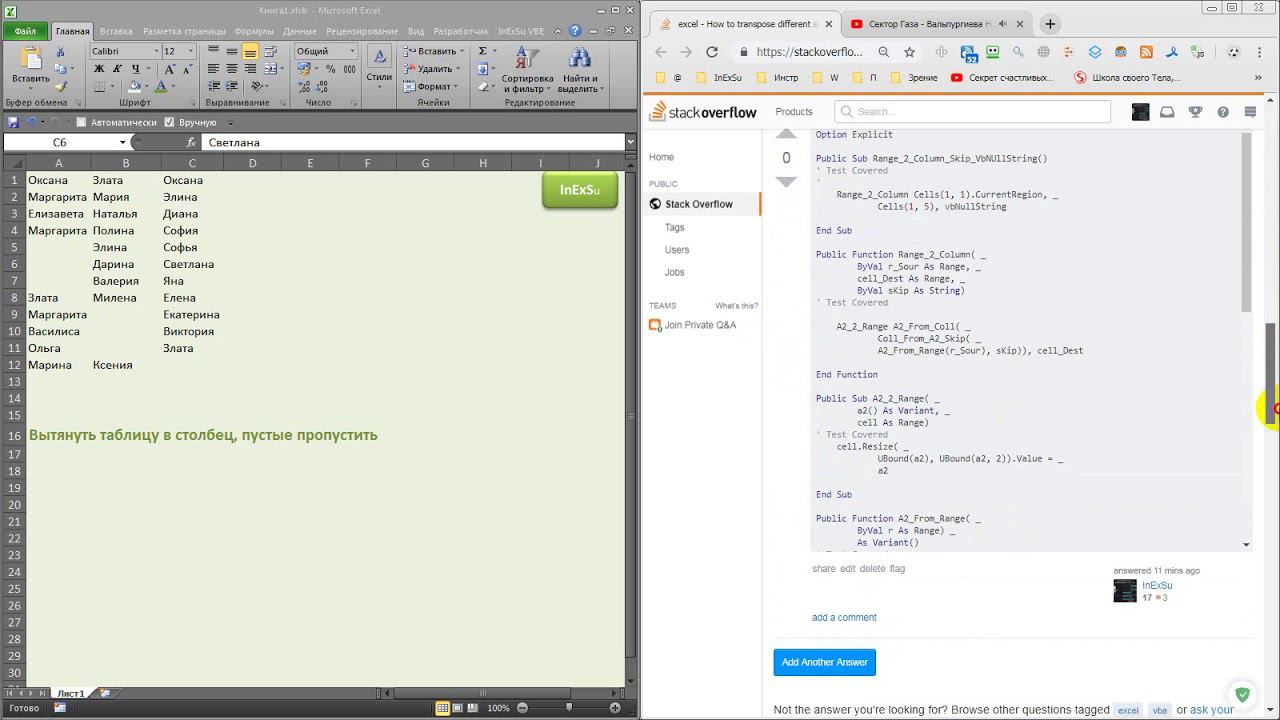The width and height of the screenshot is (1280, 720).
Task: Click the insert function fx icon
Action: point(191,143)
